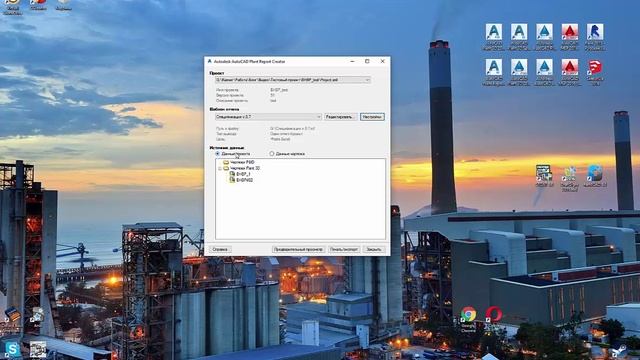
Task: Click the Справка help button
Action: click(x=220, y=249)
